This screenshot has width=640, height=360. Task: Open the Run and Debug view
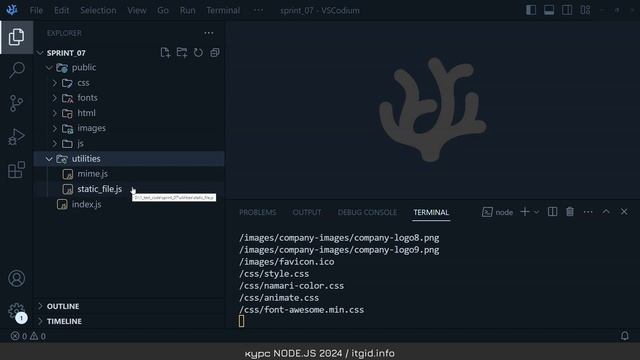[16, 137]
